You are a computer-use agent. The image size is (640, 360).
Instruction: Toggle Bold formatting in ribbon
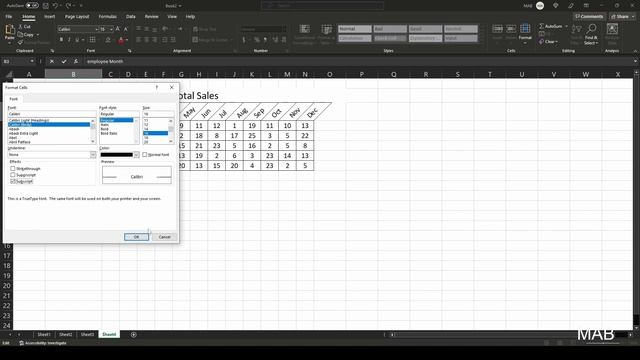click(61, 40)
